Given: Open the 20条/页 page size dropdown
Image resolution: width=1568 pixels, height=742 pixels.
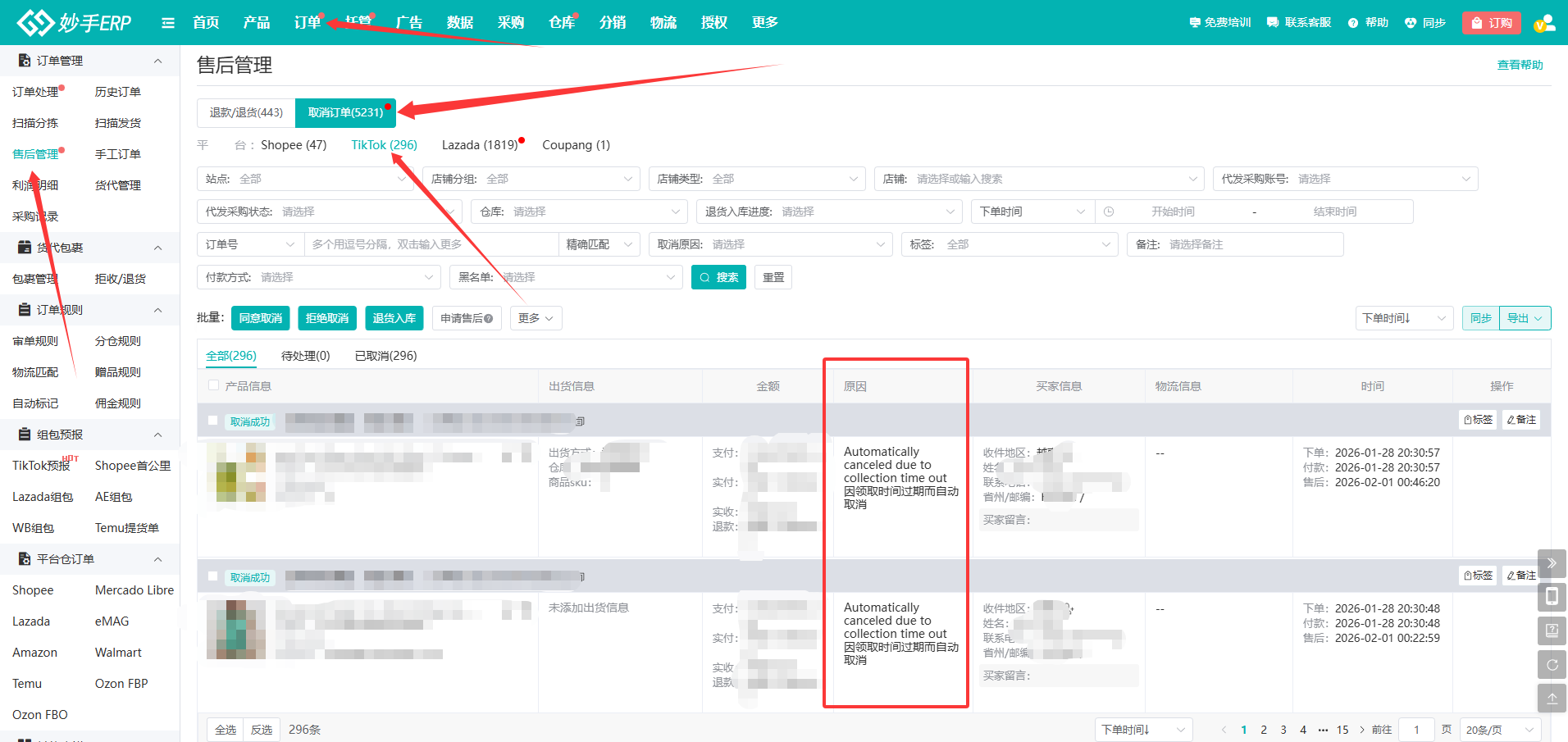Looking at the screenshot, I should (x=1501, y=730).
